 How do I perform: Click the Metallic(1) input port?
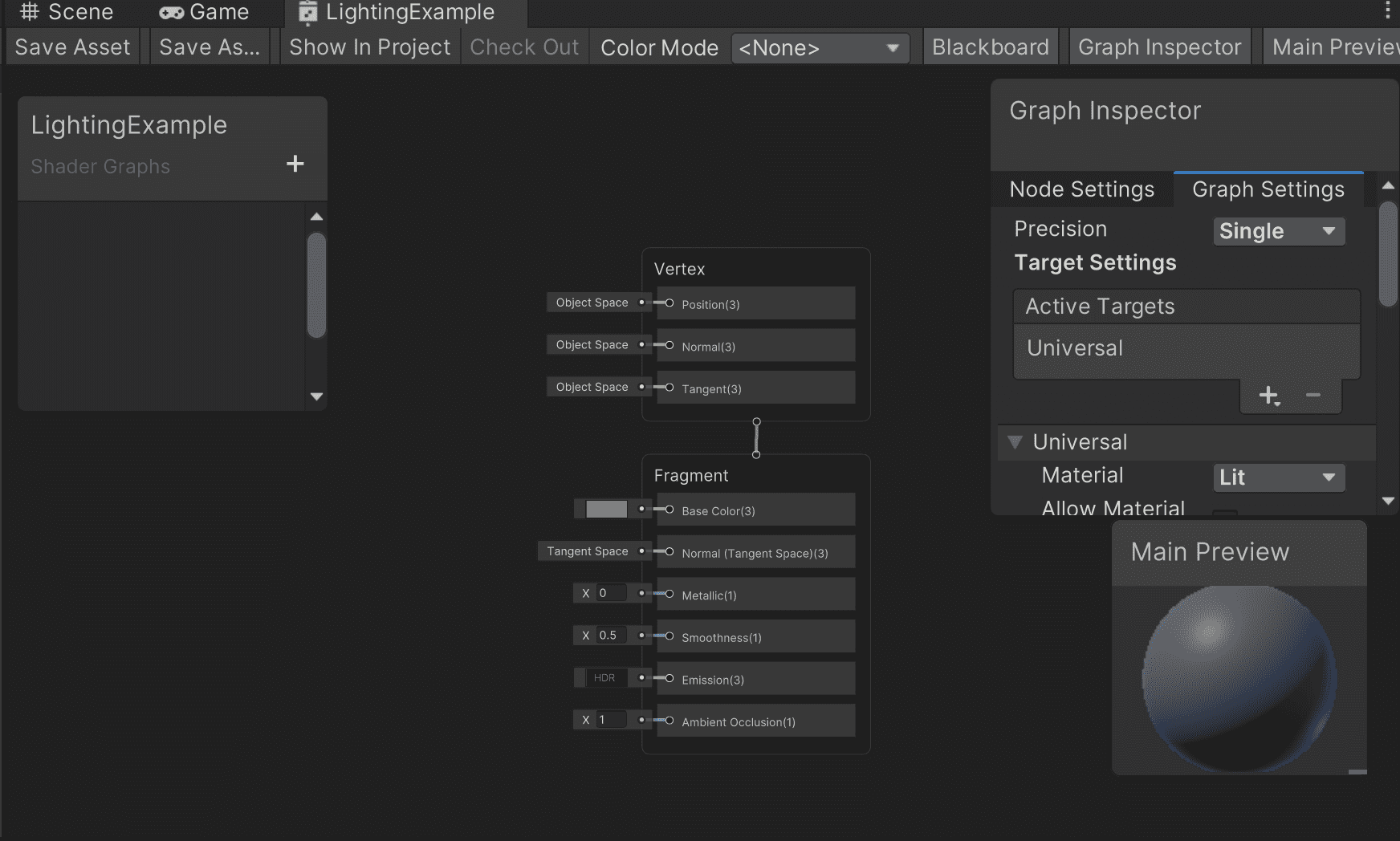pyautogui.click(x=669, y=594)
